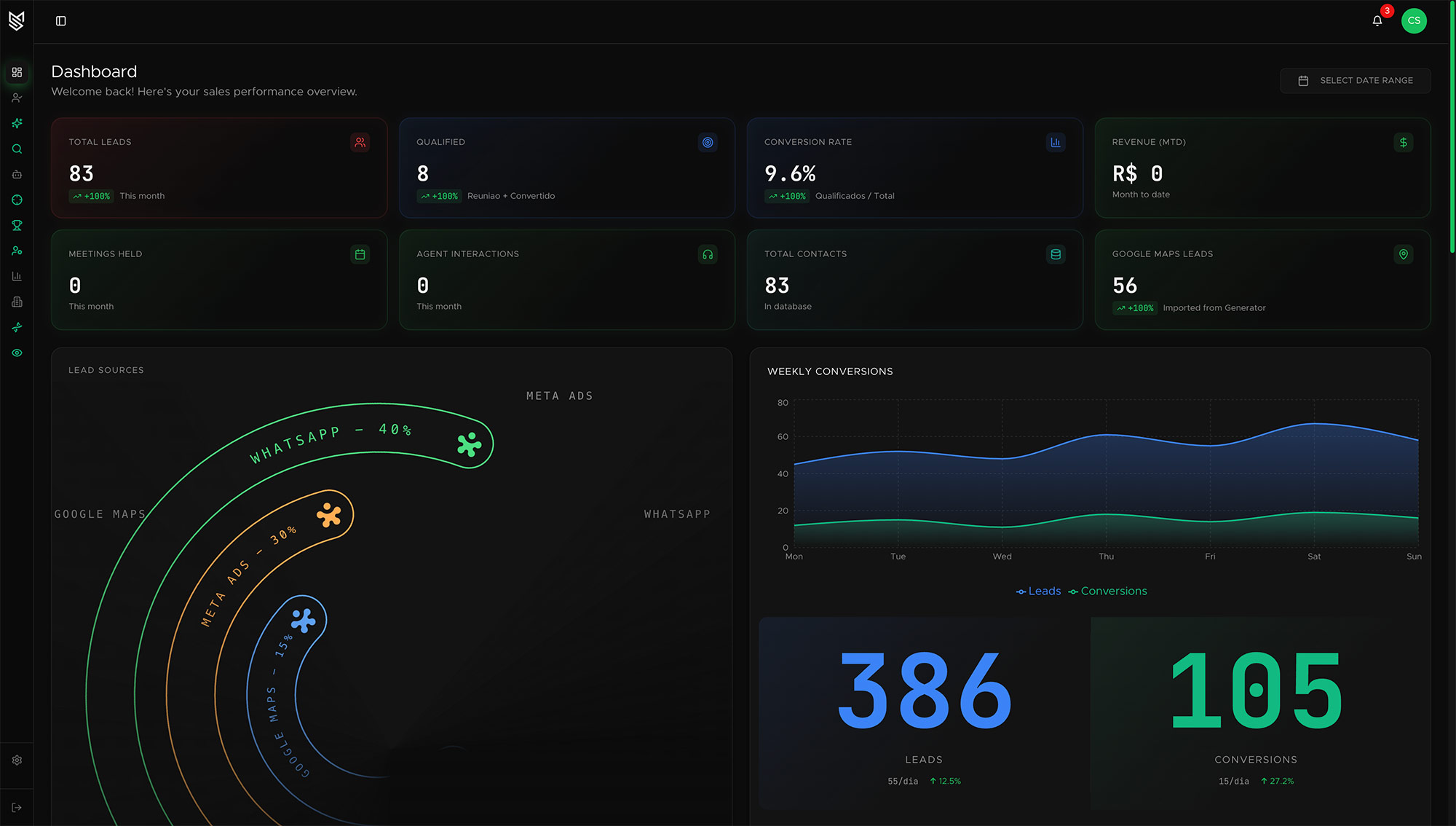This screenshot has height=826, width=1456.
Task: Click the calendar icon on Meetings Held card
Action: tap(360, 254)
